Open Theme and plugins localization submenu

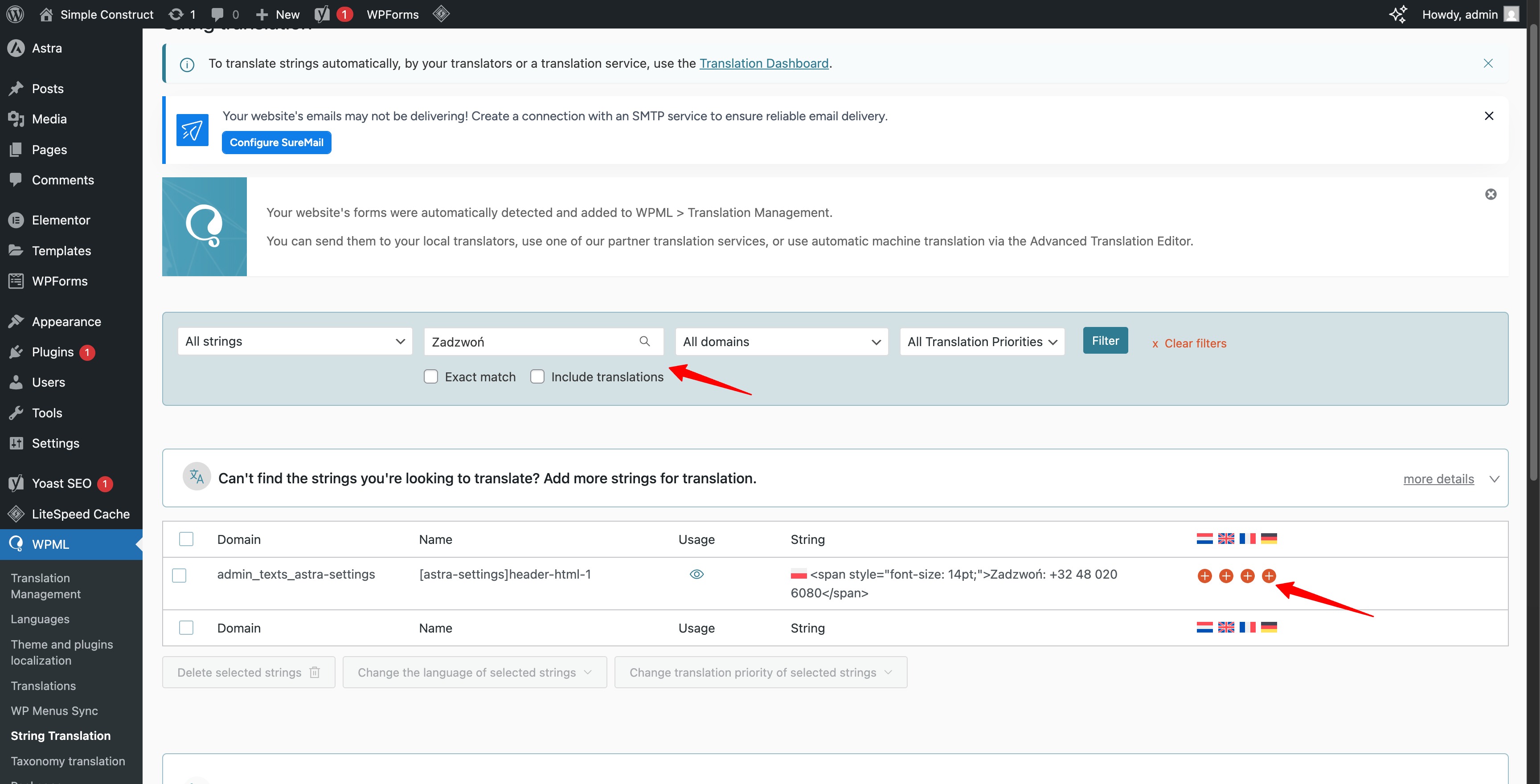pos(61,653)
